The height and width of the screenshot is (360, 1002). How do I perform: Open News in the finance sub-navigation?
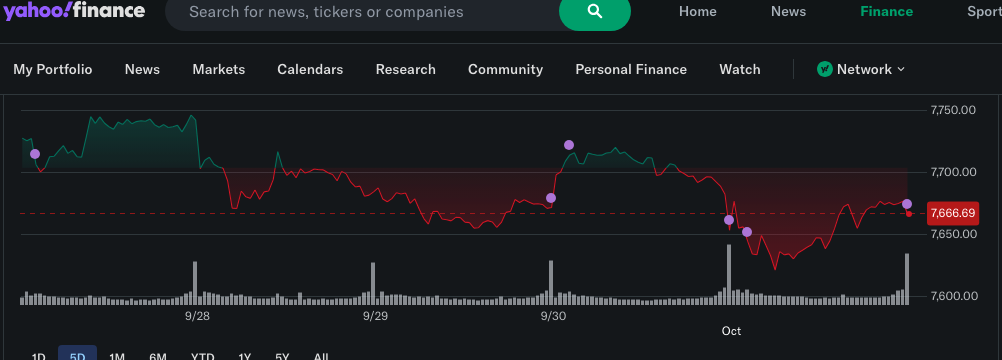tap(142, 69)
